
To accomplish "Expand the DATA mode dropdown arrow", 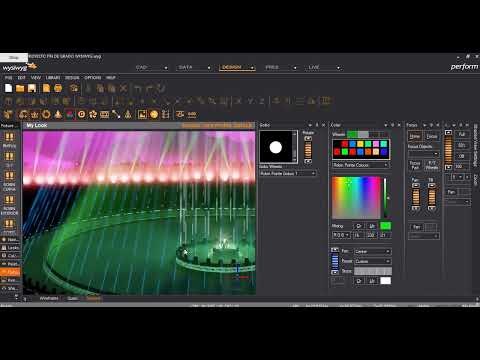I will pyautogui.click(x=209, y=68).
